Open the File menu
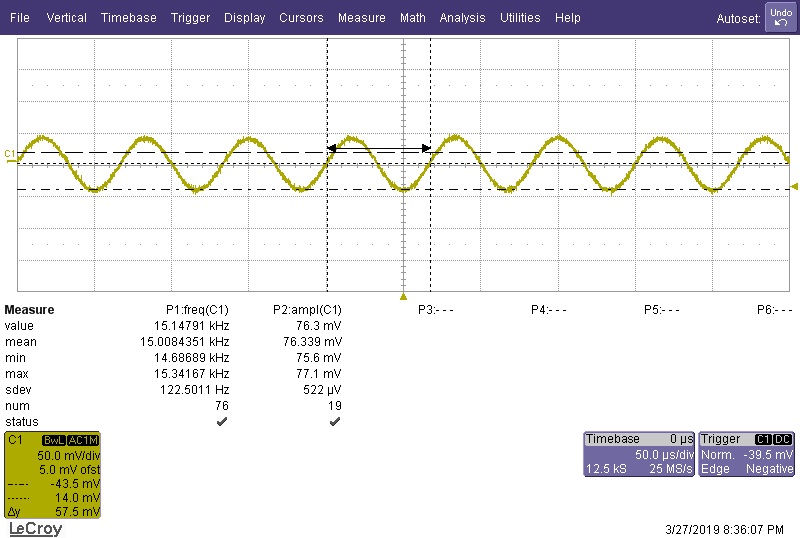800x538 pixels. [19, 18]
